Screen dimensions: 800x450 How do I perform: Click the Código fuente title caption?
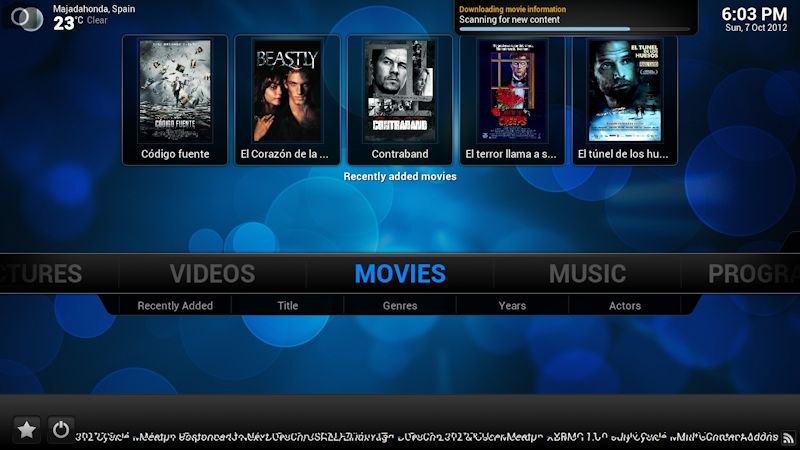(x=175, y=154)
